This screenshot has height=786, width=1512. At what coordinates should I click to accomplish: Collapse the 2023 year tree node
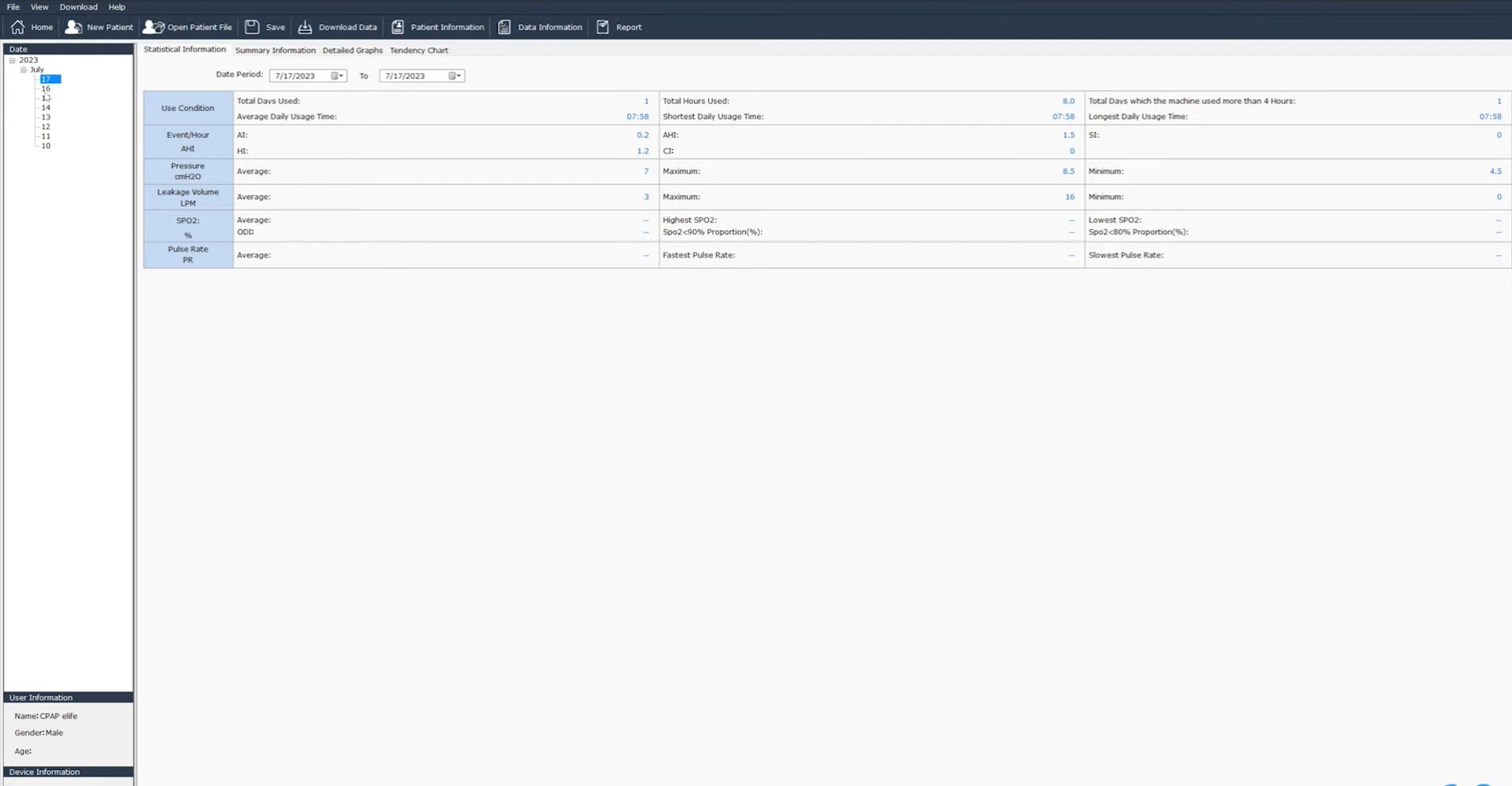click(x=13, y=60)
